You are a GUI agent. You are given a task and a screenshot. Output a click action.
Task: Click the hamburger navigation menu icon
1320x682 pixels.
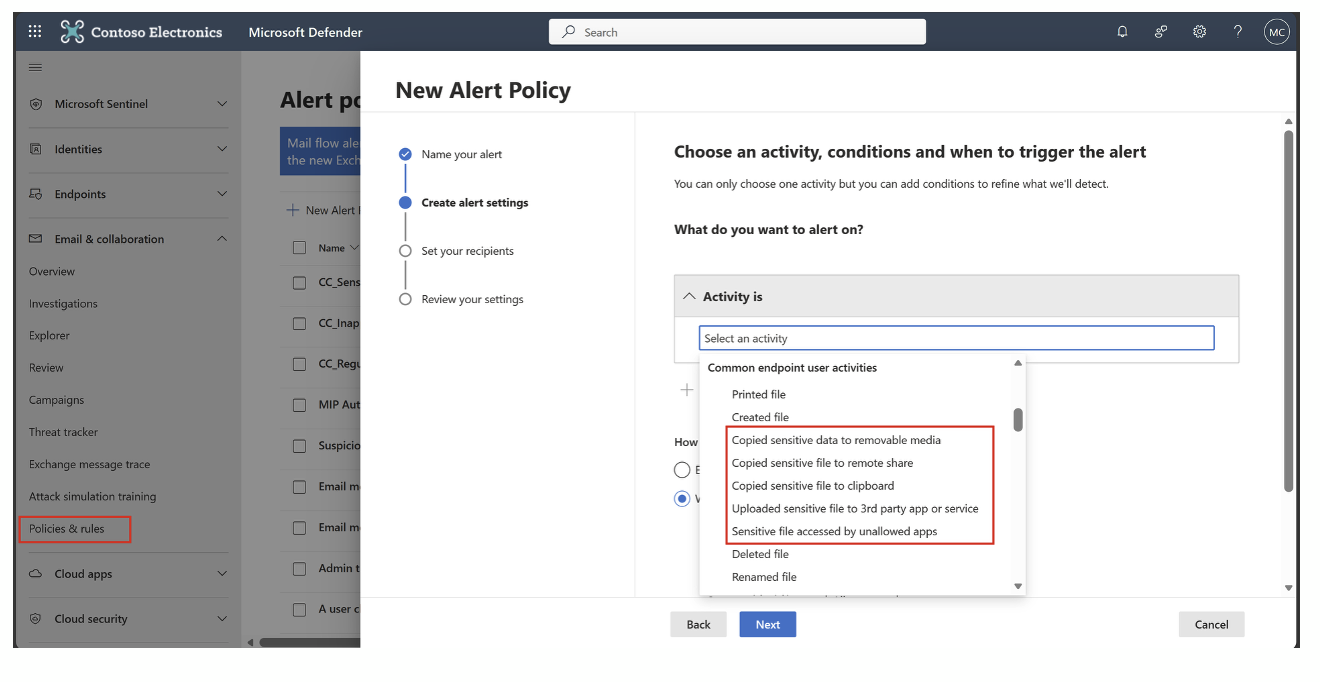35,67
